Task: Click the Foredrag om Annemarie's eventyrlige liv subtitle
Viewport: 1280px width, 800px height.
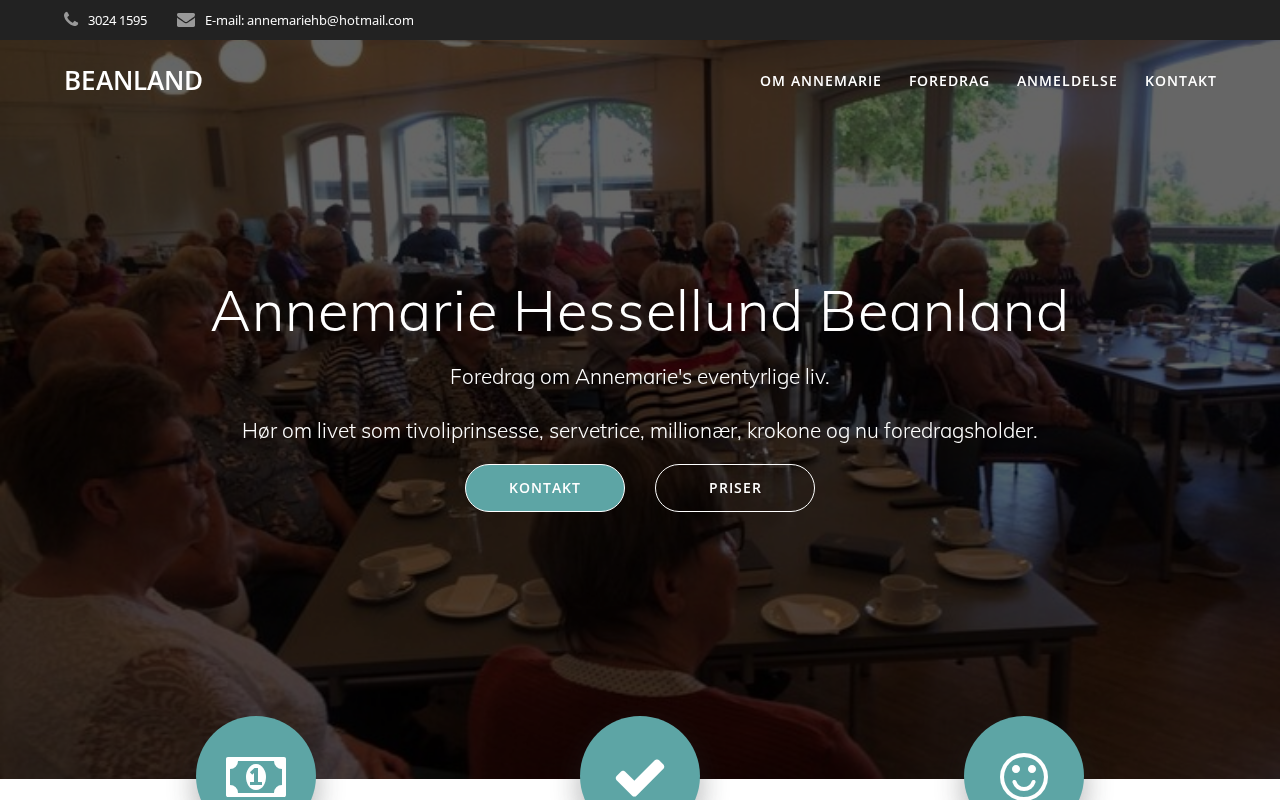Action: coord(640,377)
